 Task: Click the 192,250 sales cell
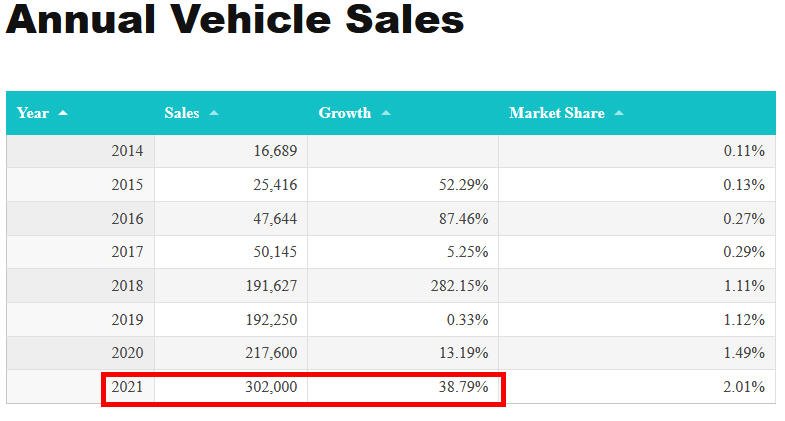271,319
